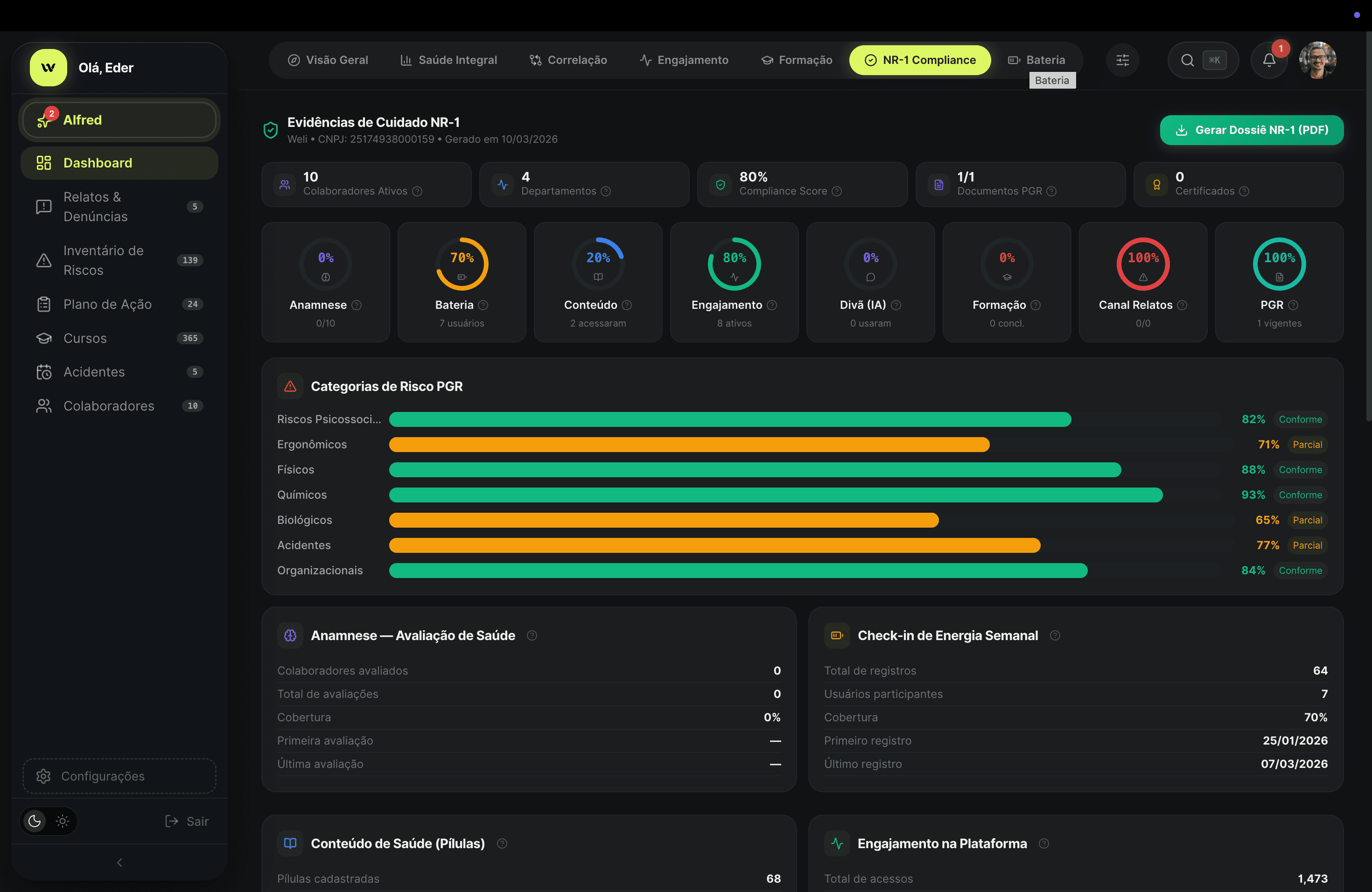
Task: Log out with the Sair button
Action: tap(187, 821)
